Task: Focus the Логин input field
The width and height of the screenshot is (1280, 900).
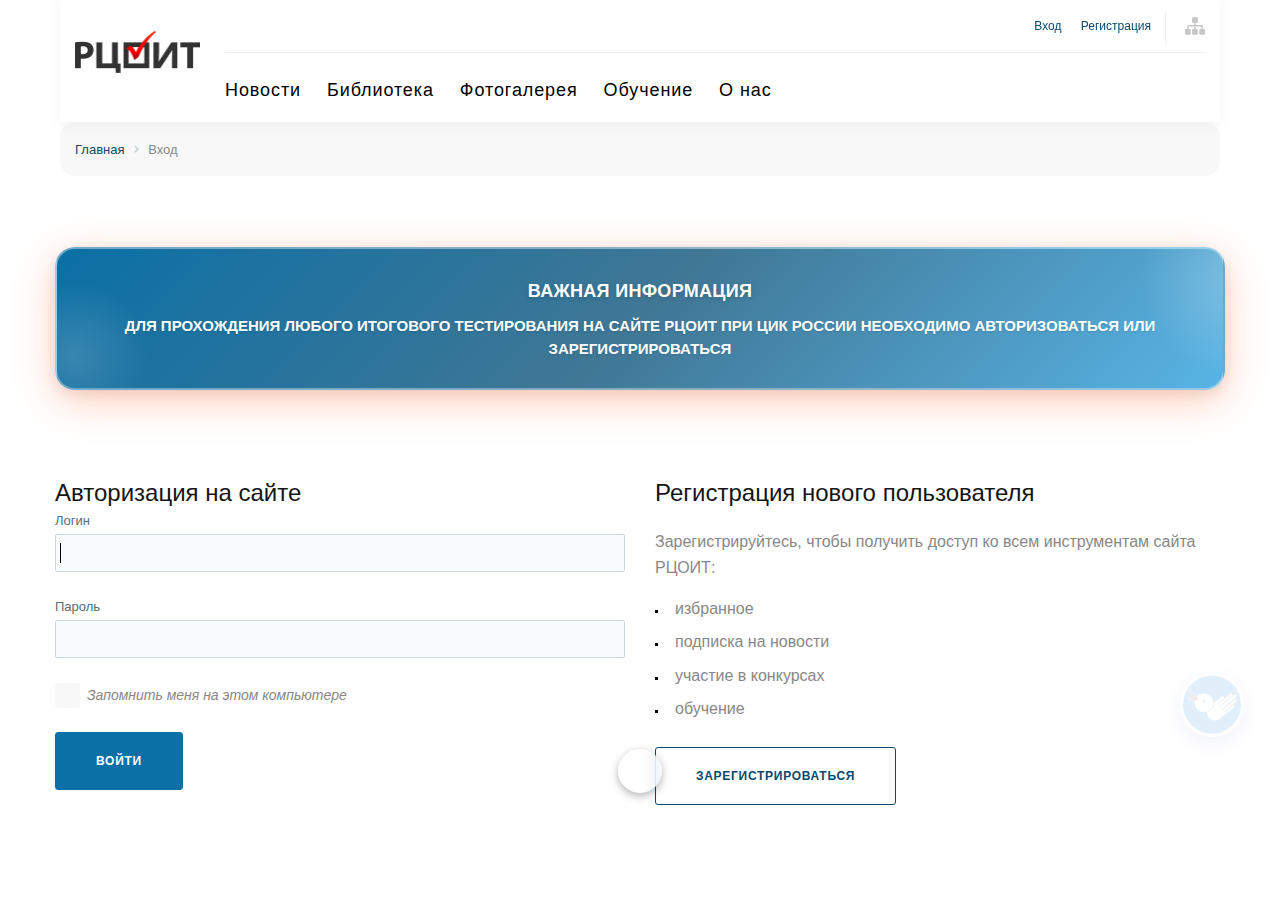Action: [340, 553]
